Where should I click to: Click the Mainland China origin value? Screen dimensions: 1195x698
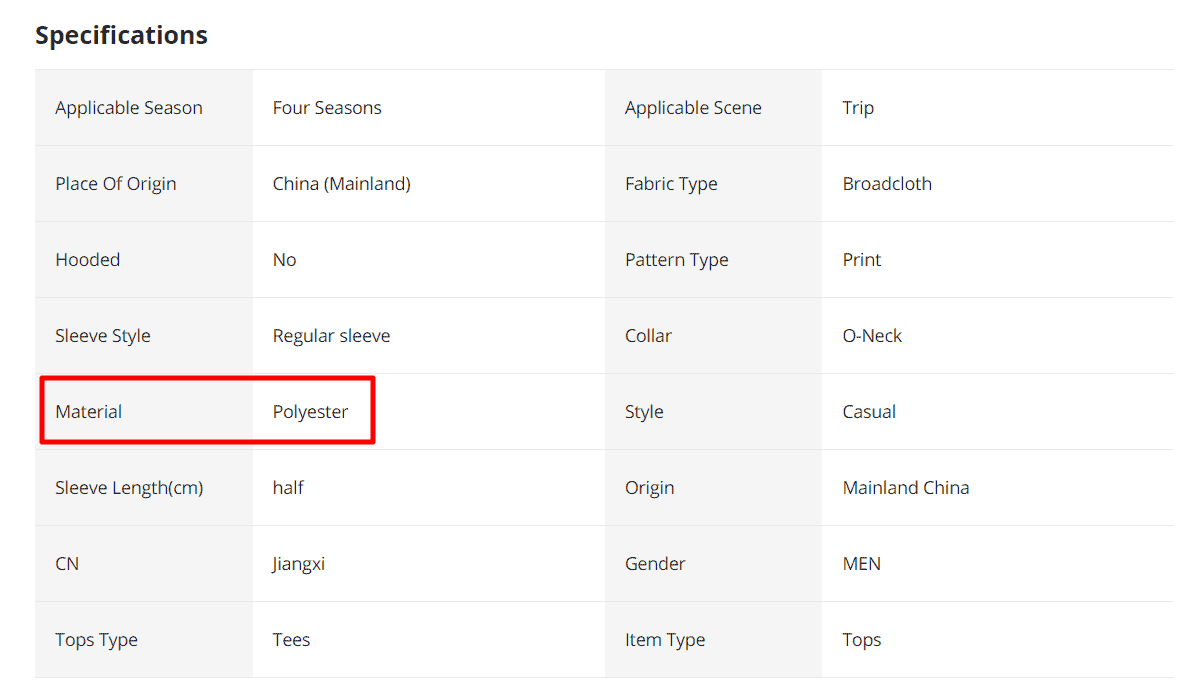pyautogui.click(x=906, y=488)
